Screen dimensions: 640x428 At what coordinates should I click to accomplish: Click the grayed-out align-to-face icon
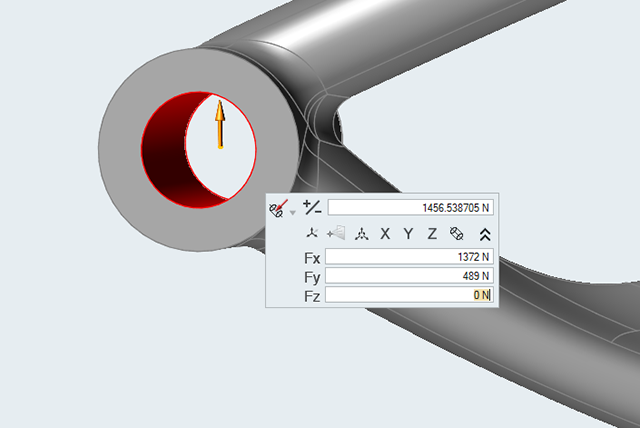click(x=336, y=234)
